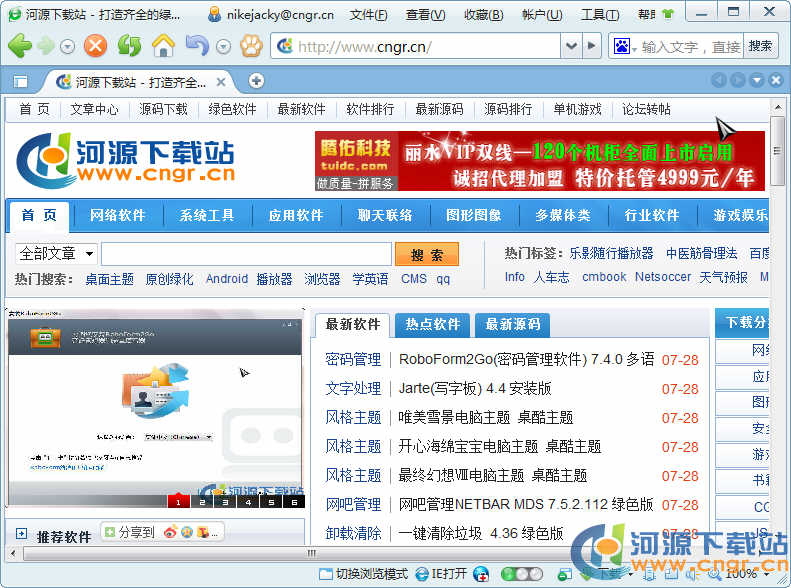Go to the home page icon
Viewport: 791px width, 588px height.
point(162,46)
